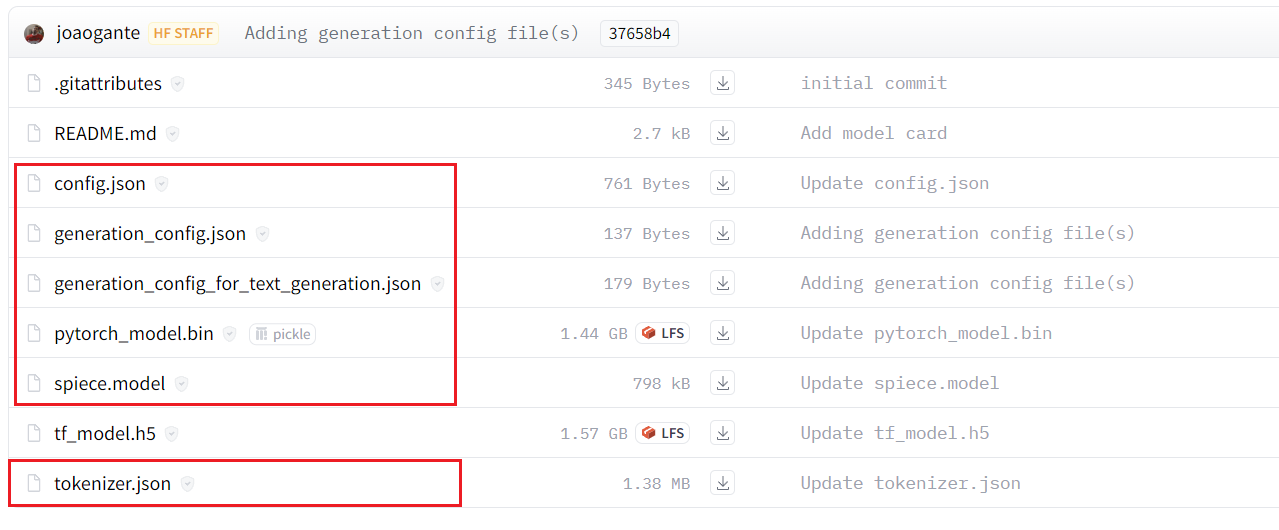The image size is (1279, 530).
Task: Open the spiece.model file
Action: [x=109, y=384]
